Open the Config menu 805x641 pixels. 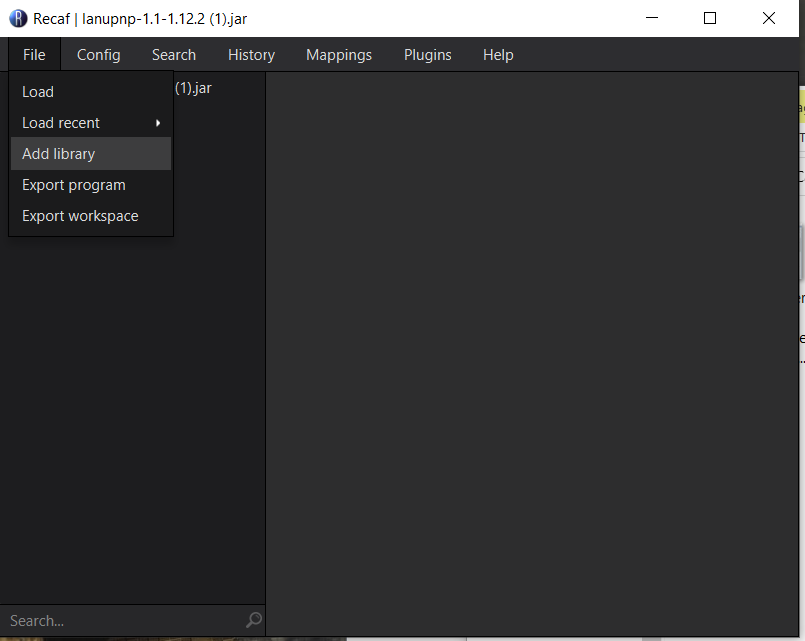98,54
